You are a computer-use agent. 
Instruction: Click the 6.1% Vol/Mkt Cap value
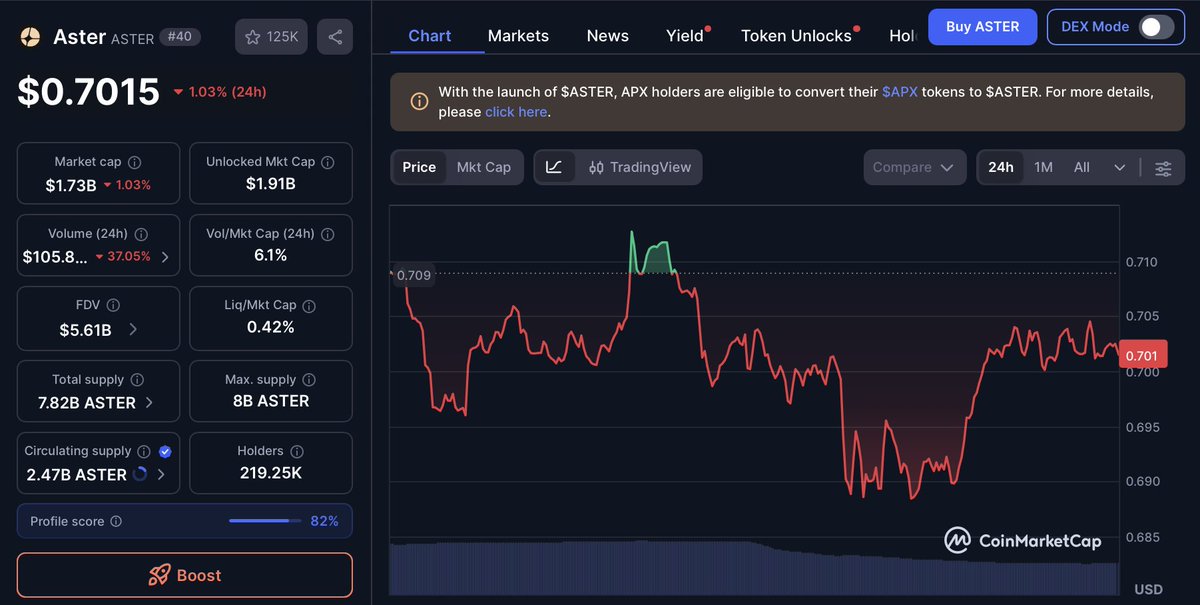tap(270, 256)
